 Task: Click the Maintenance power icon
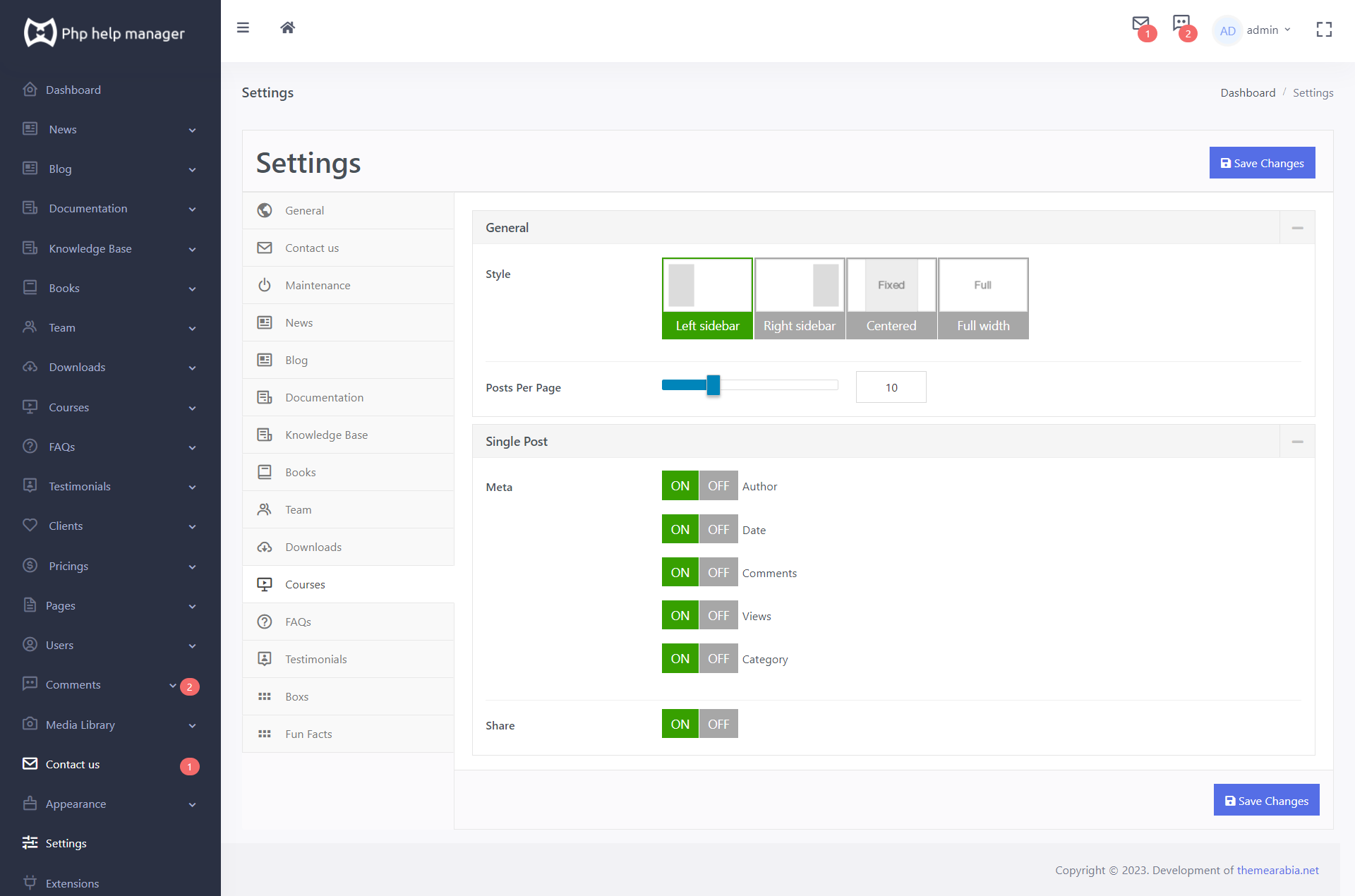pos(265,285)
